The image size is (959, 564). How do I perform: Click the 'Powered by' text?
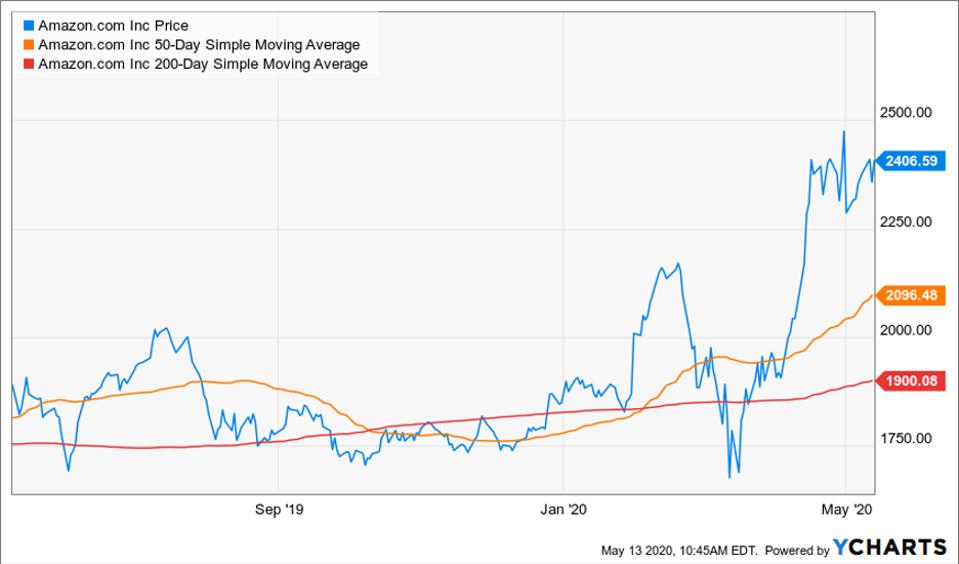click(x=797, y=551)
